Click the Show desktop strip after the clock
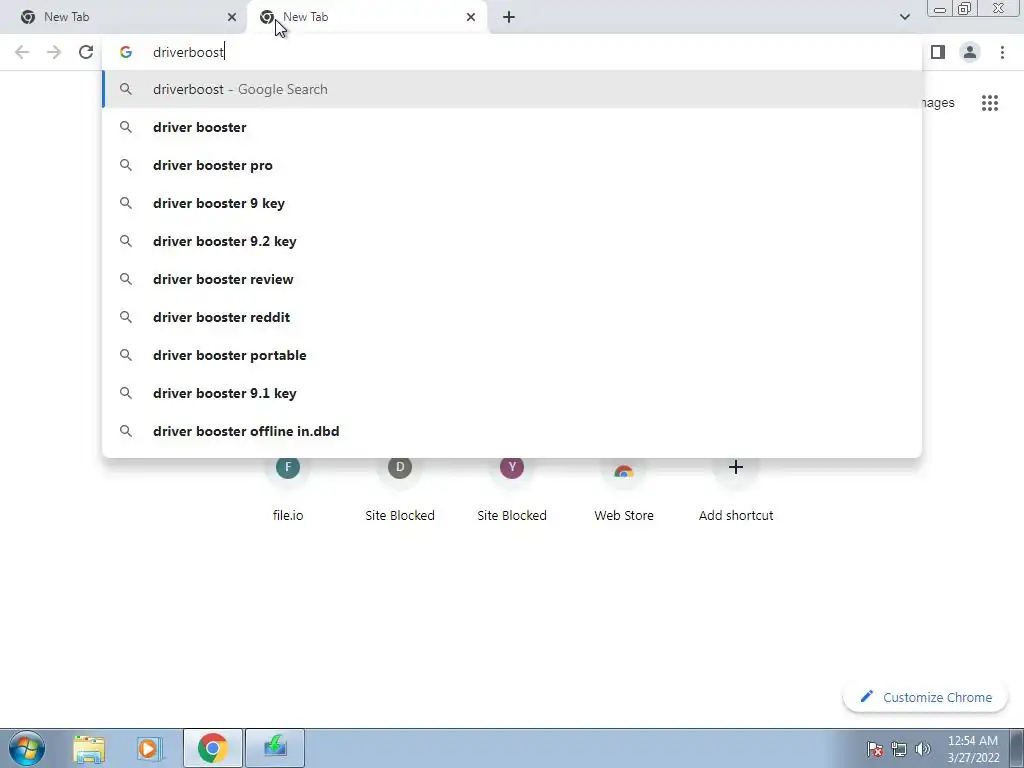1024x768 pixels. point(1017,748)
